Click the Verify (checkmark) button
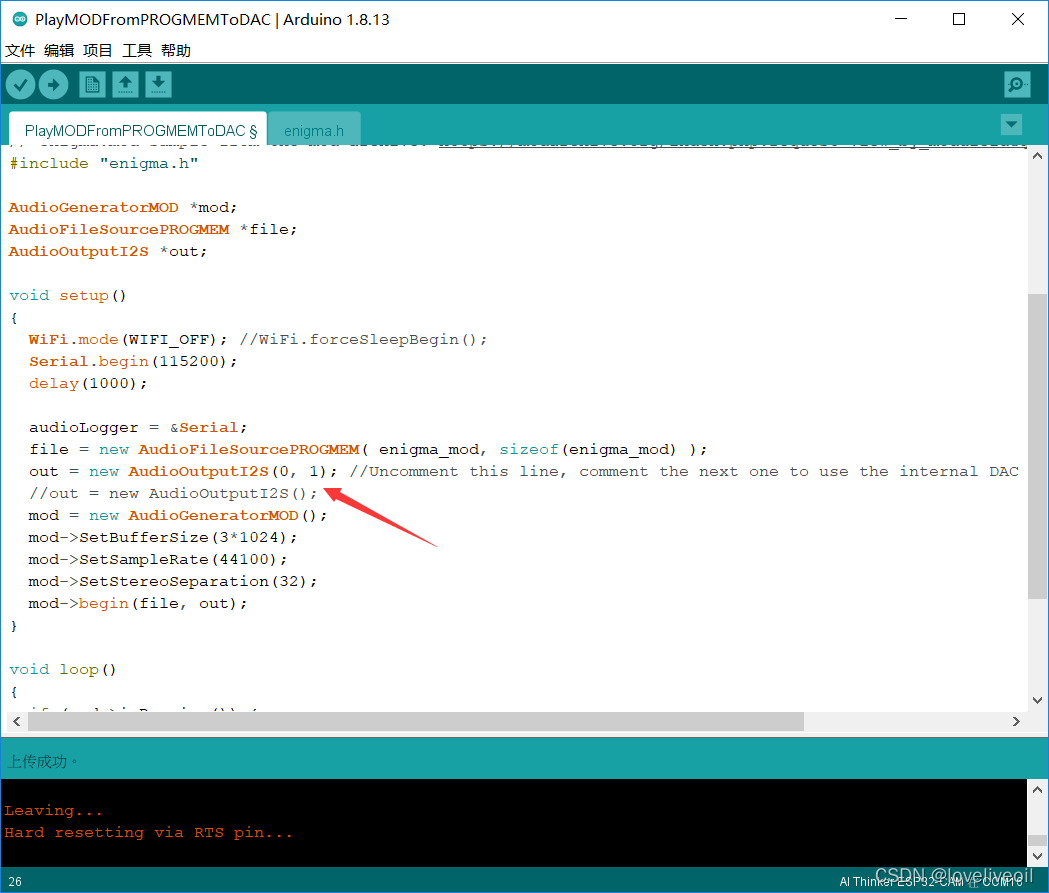The height and width of the screenshot is (893, 1049). click(x=20, y=85)
